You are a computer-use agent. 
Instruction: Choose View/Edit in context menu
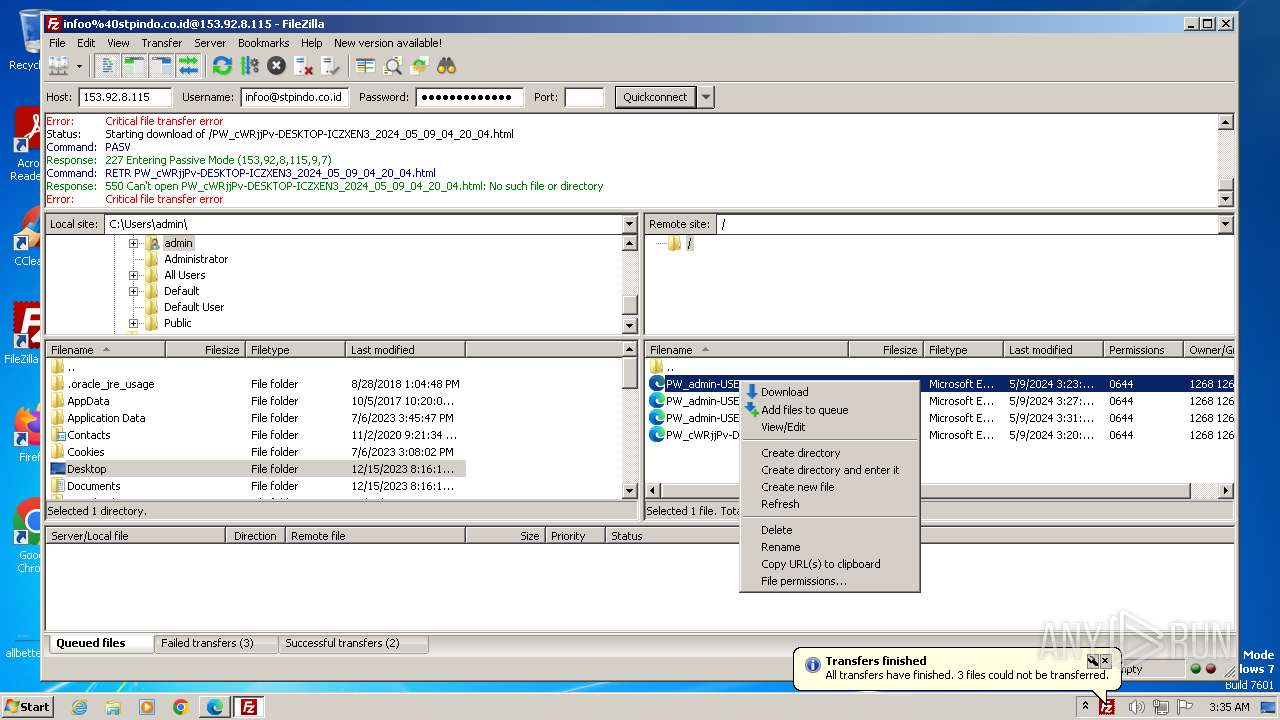(829, 427)
